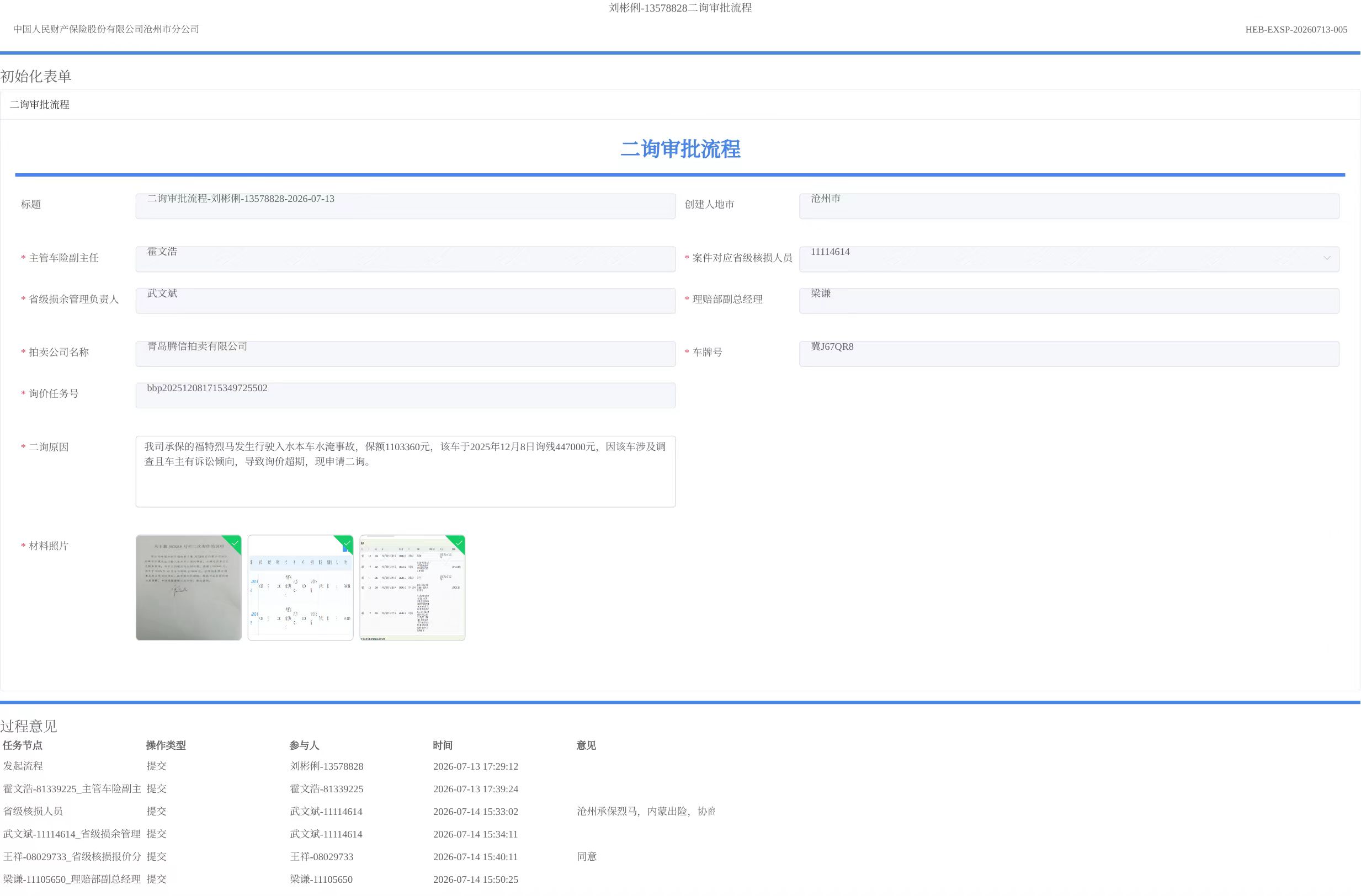Open the middle table screenshot thumbnail
1361x896 pixels.
coord(301,588)
